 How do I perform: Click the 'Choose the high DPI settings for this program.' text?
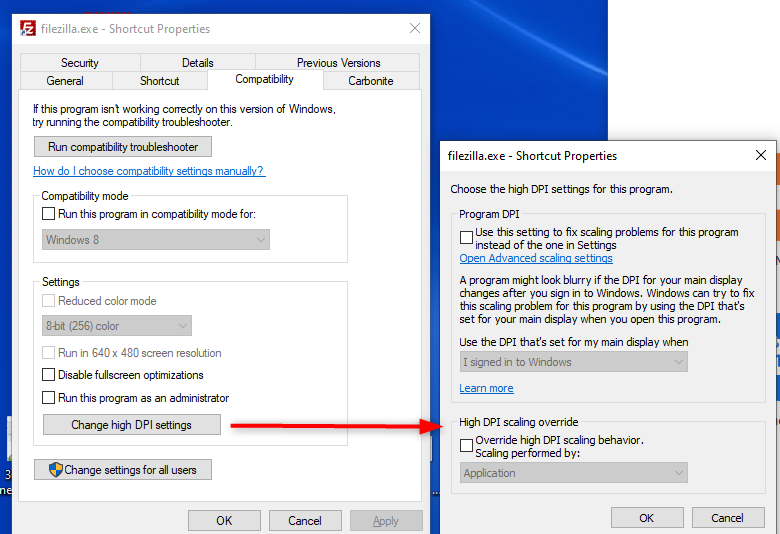click(561, 189)
